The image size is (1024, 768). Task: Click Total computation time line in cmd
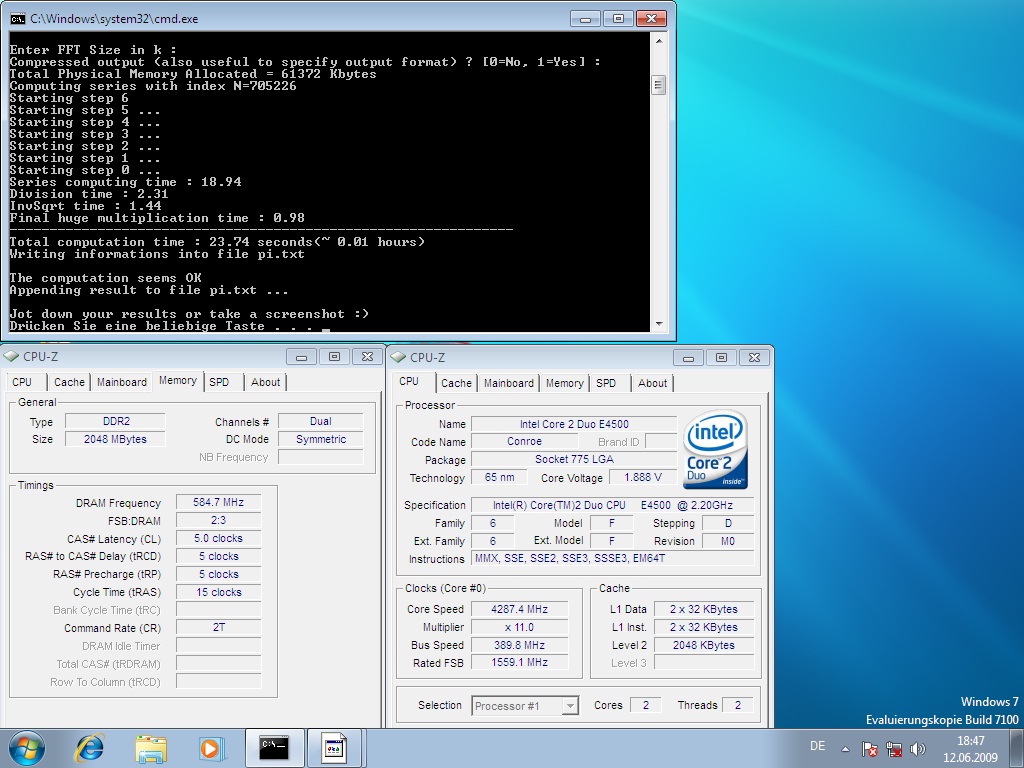[217, 242]
